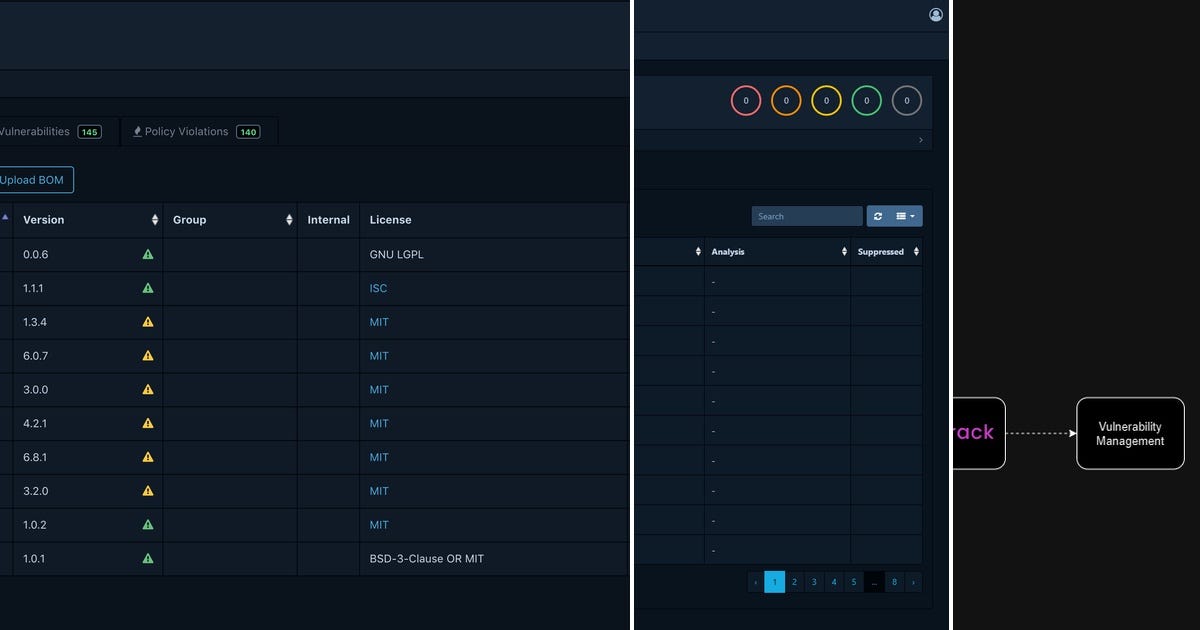
Task: Expand the row via the right-pointing chevron
Action: (x=920, y=139)
